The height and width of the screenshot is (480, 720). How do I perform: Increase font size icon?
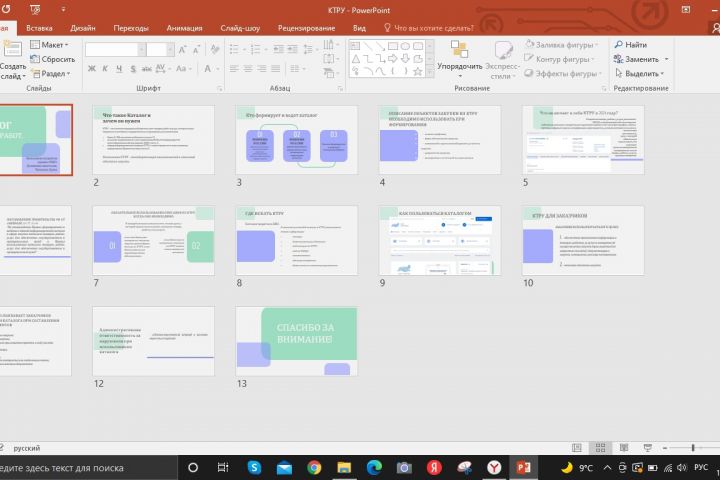182,50
